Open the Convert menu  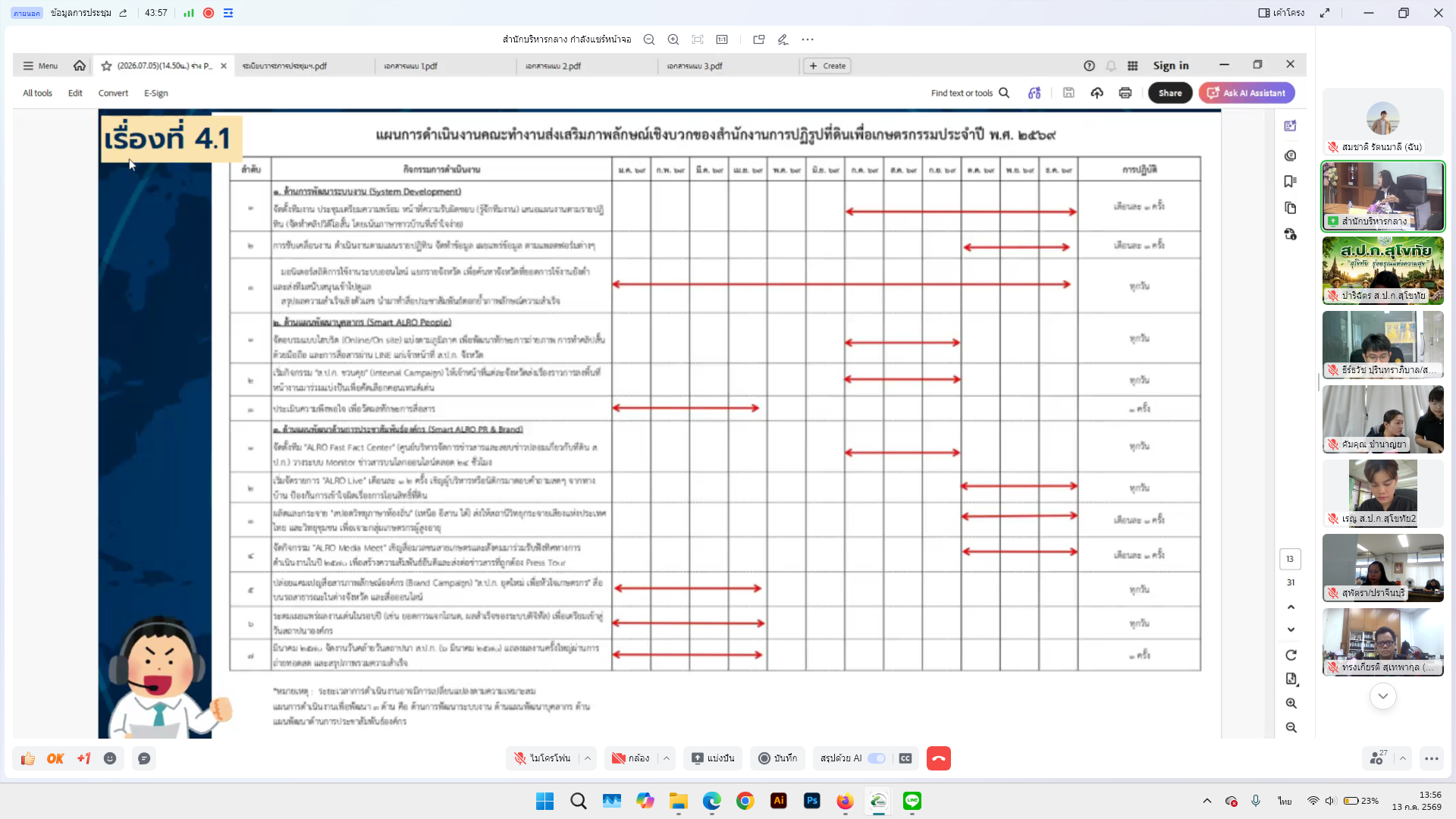[113, 93]
